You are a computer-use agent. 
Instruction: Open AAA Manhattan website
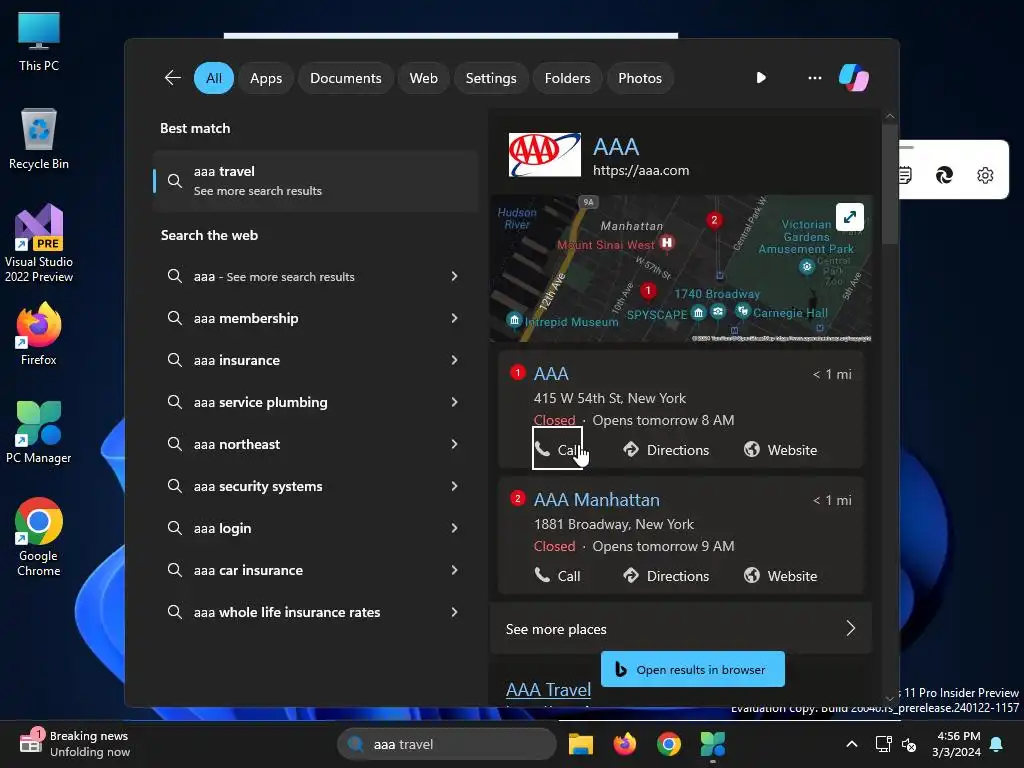(x=780, y=575)
